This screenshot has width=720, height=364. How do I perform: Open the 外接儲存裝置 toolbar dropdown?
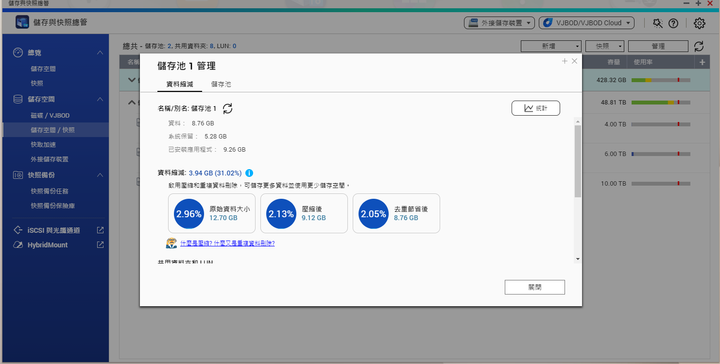tap(499, 23)
